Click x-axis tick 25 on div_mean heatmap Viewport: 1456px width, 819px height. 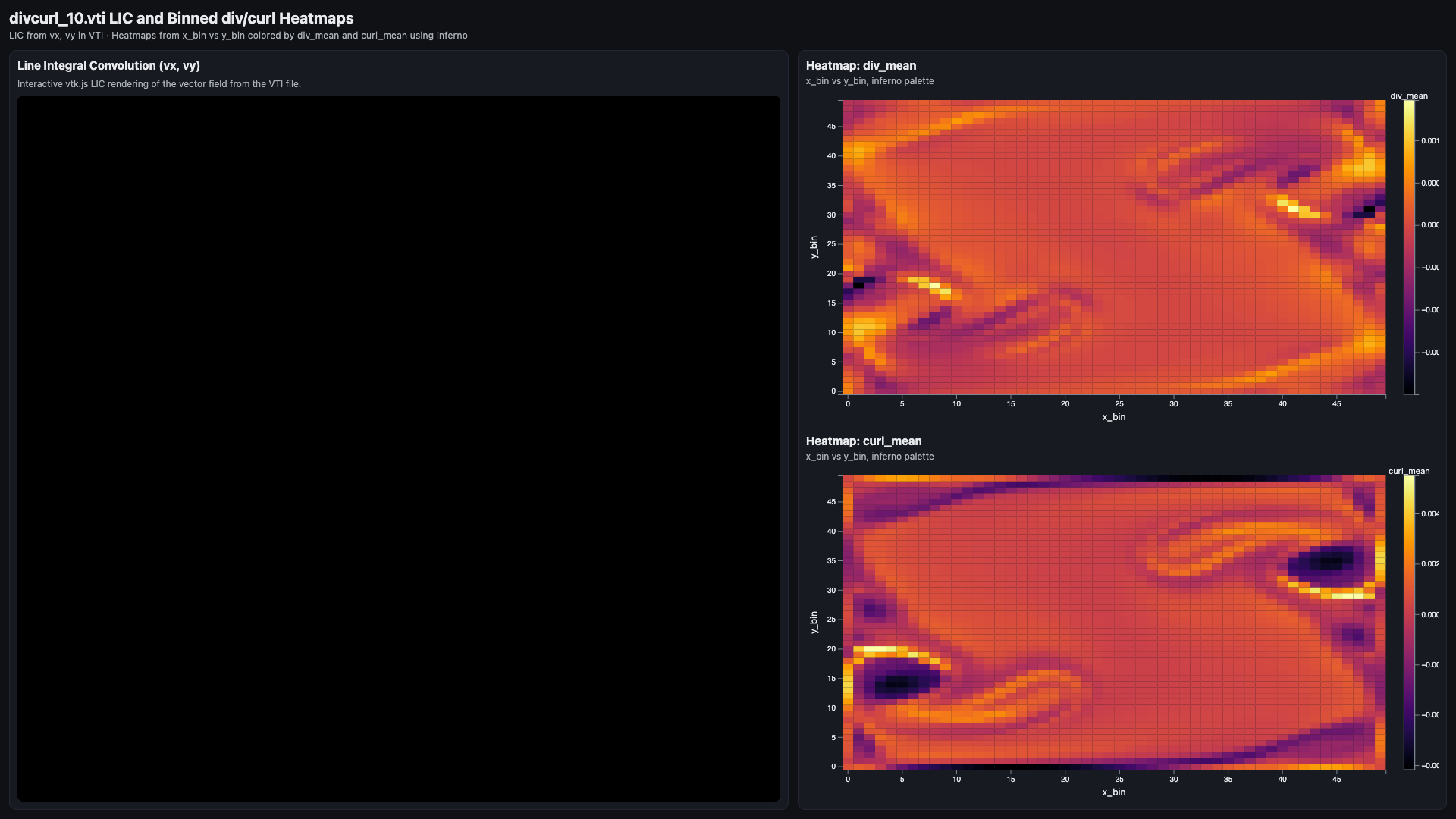click(x=1119, y=404)
